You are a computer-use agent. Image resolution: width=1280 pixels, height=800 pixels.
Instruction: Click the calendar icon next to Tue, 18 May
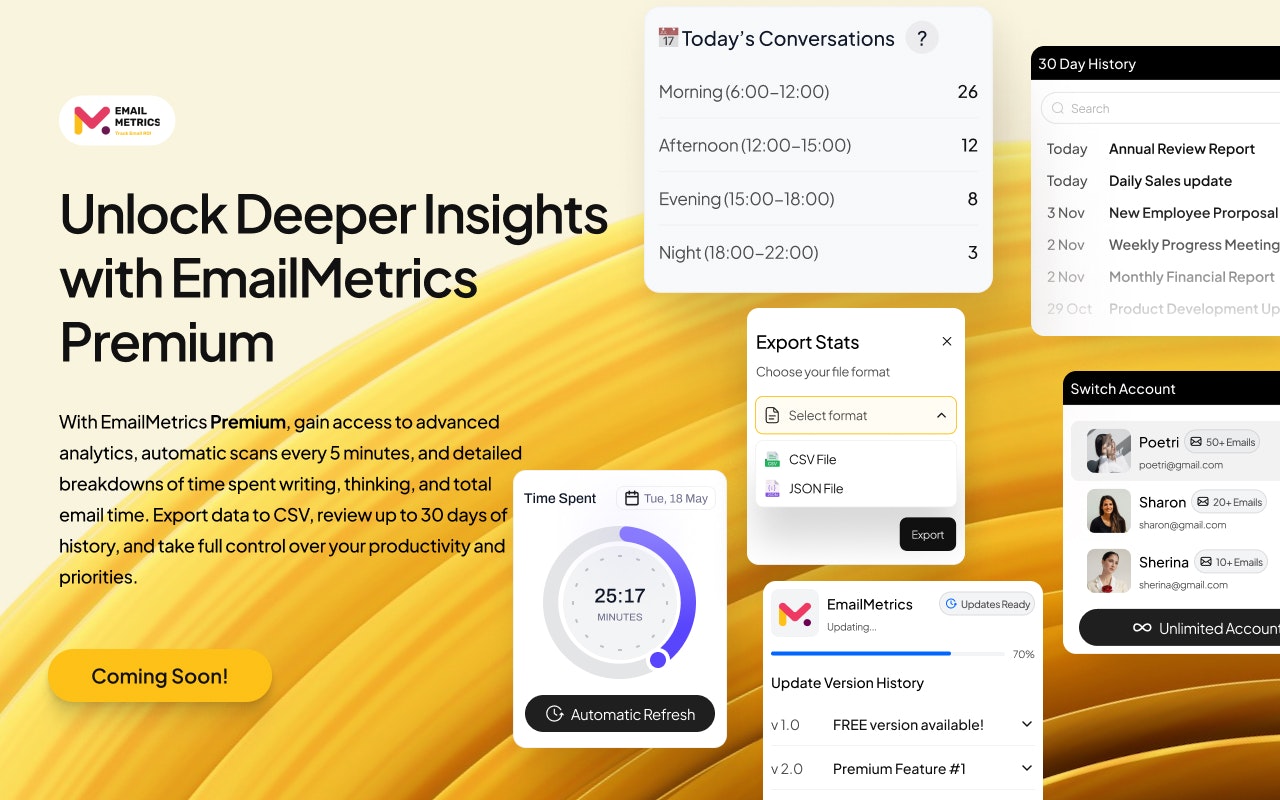(x=632, y=498)
